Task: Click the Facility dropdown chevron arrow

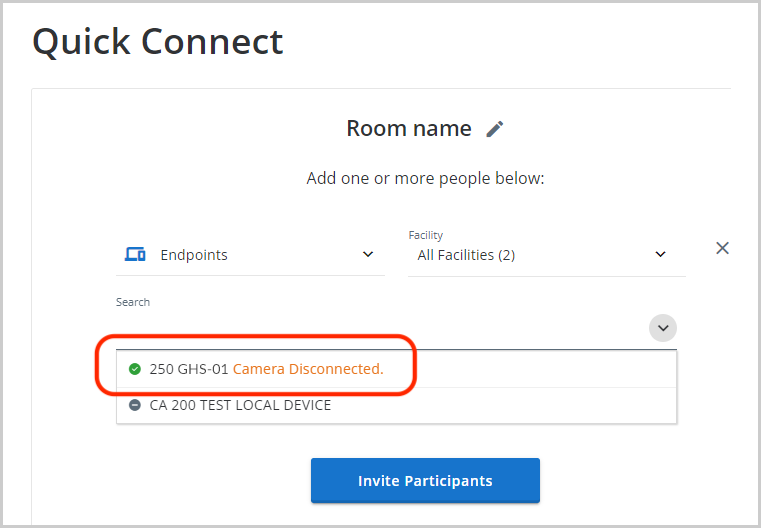Action: [x=660, y=254]
